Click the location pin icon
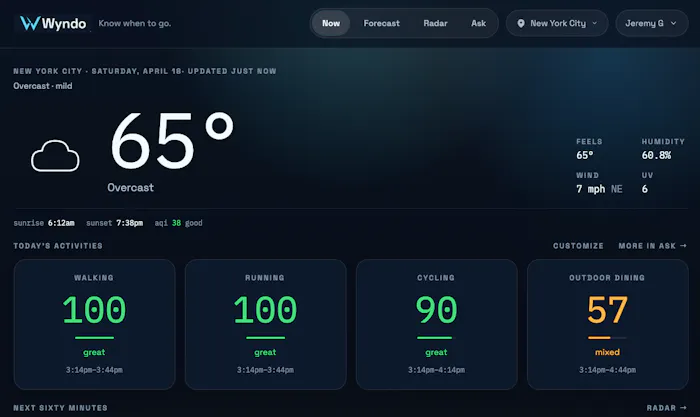 521,23
